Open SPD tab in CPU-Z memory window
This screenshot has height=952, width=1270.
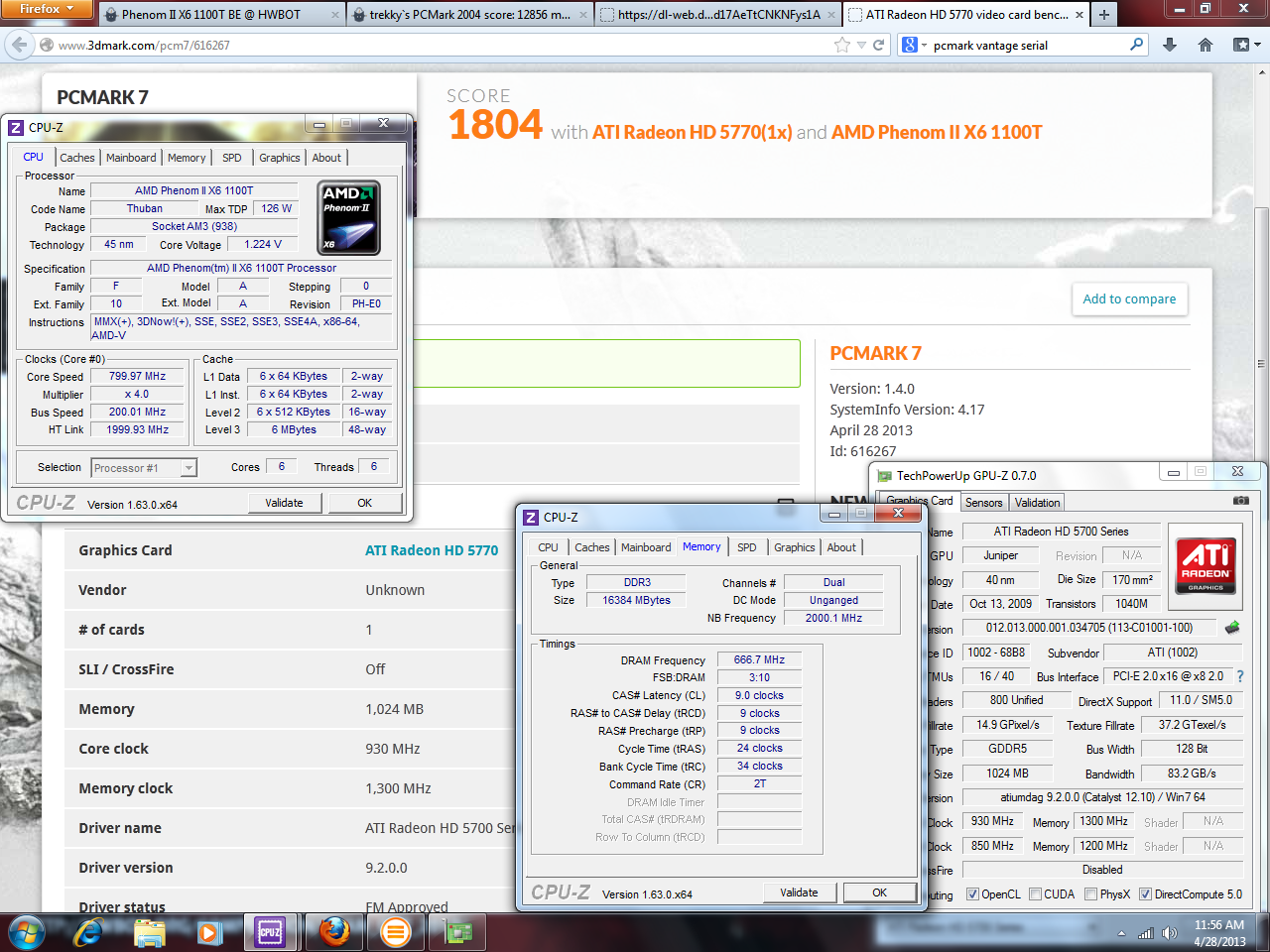pyautogui.click(x=747, y=547)
